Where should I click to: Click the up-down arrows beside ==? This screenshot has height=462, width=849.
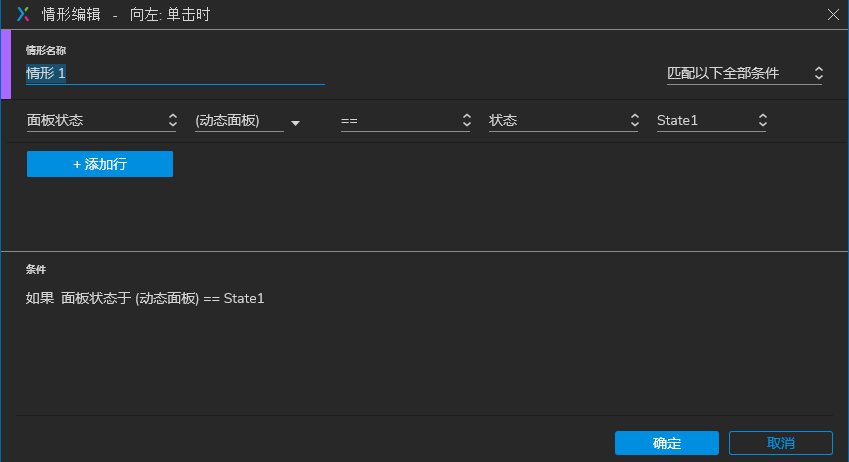pos(466,120)
